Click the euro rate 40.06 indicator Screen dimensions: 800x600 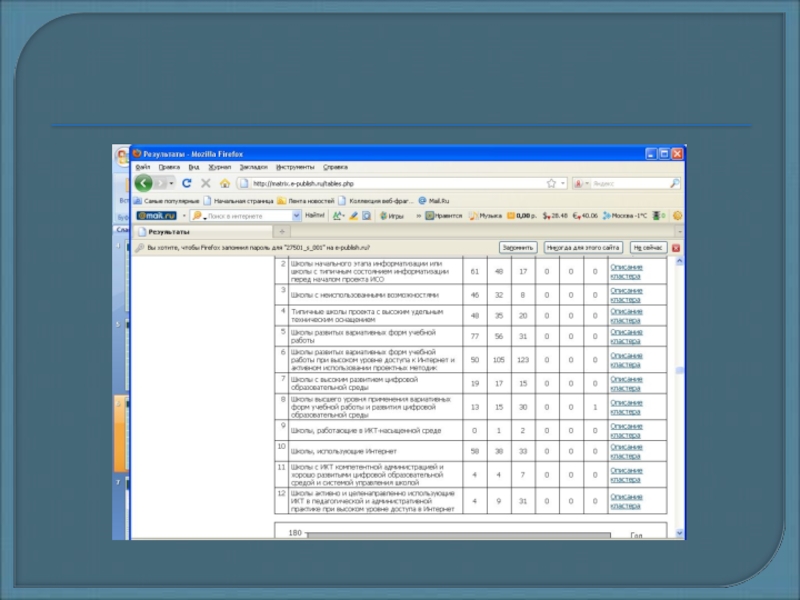[x=585, y=216]
